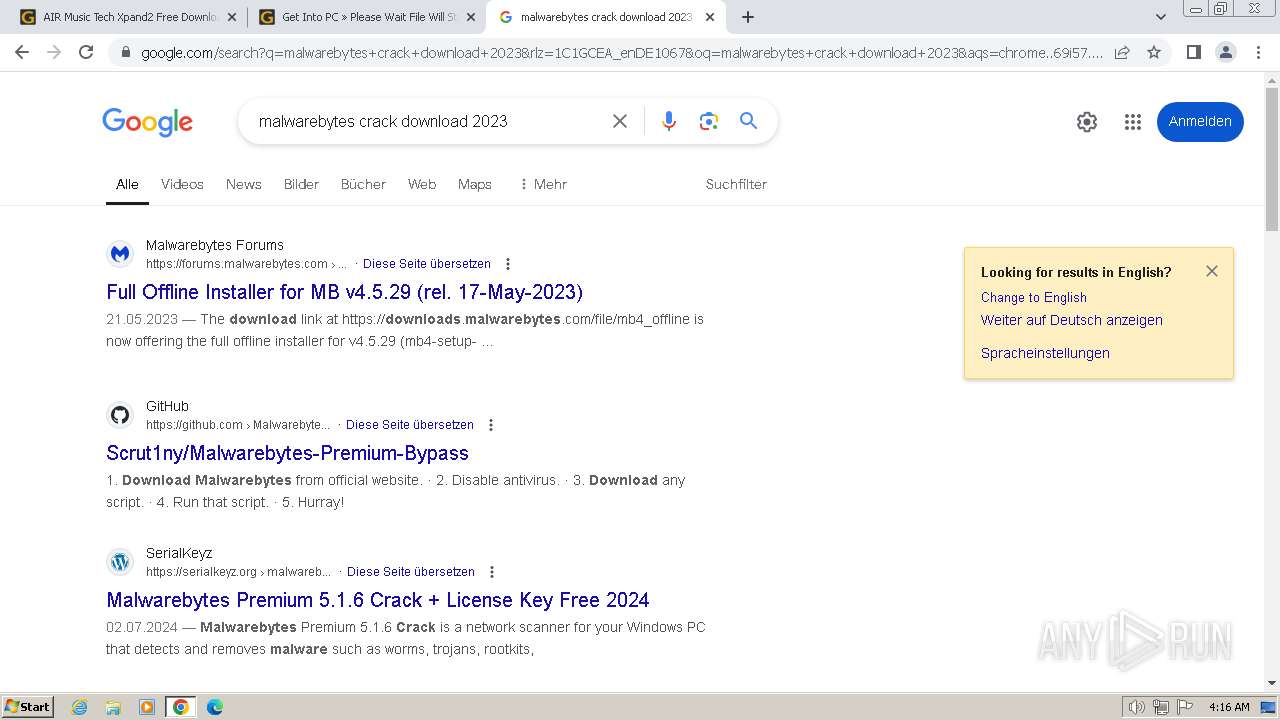This screenshot has width=1280, height=720.
Task: Open Malwarebytes Premium 5.1.6 Crack result
Action: click(378, 600)
